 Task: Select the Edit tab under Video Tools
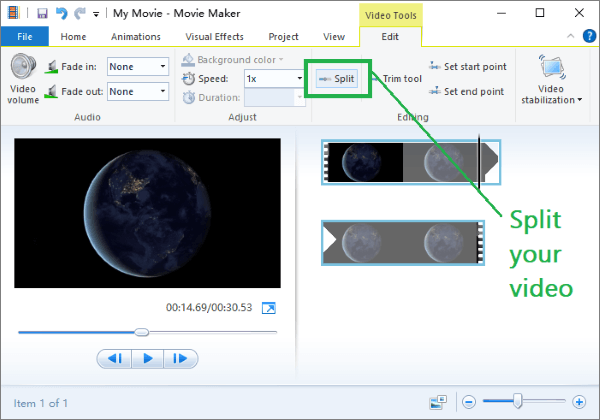[390, 37]
